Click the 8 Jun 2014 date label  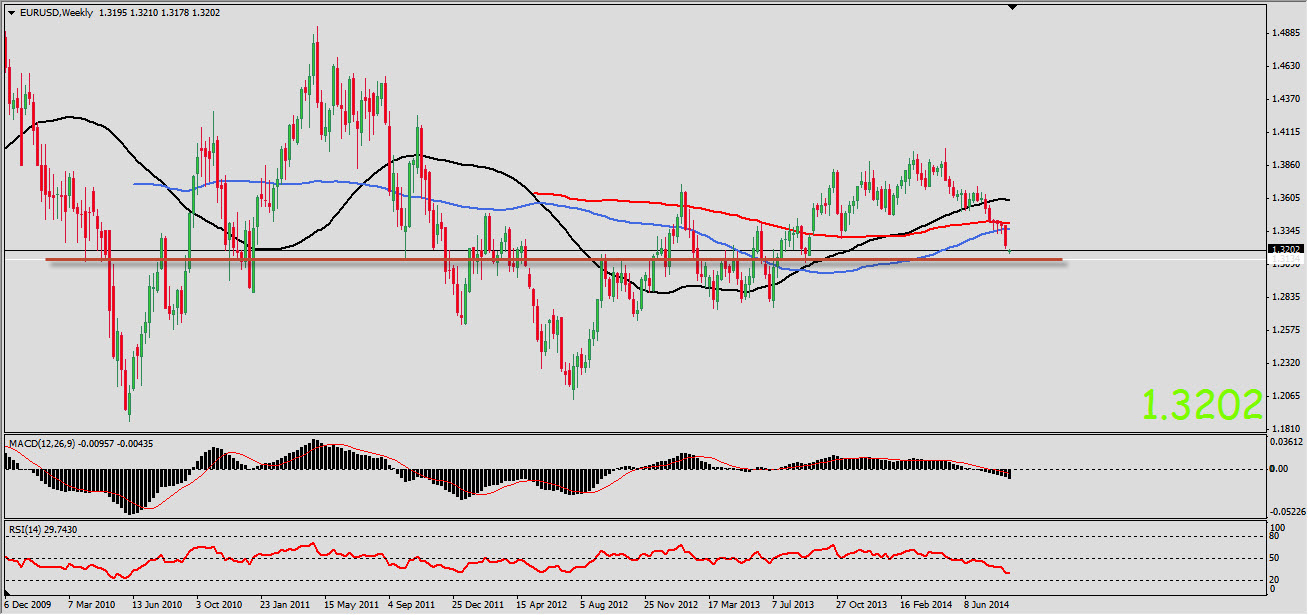pos(986,605)
